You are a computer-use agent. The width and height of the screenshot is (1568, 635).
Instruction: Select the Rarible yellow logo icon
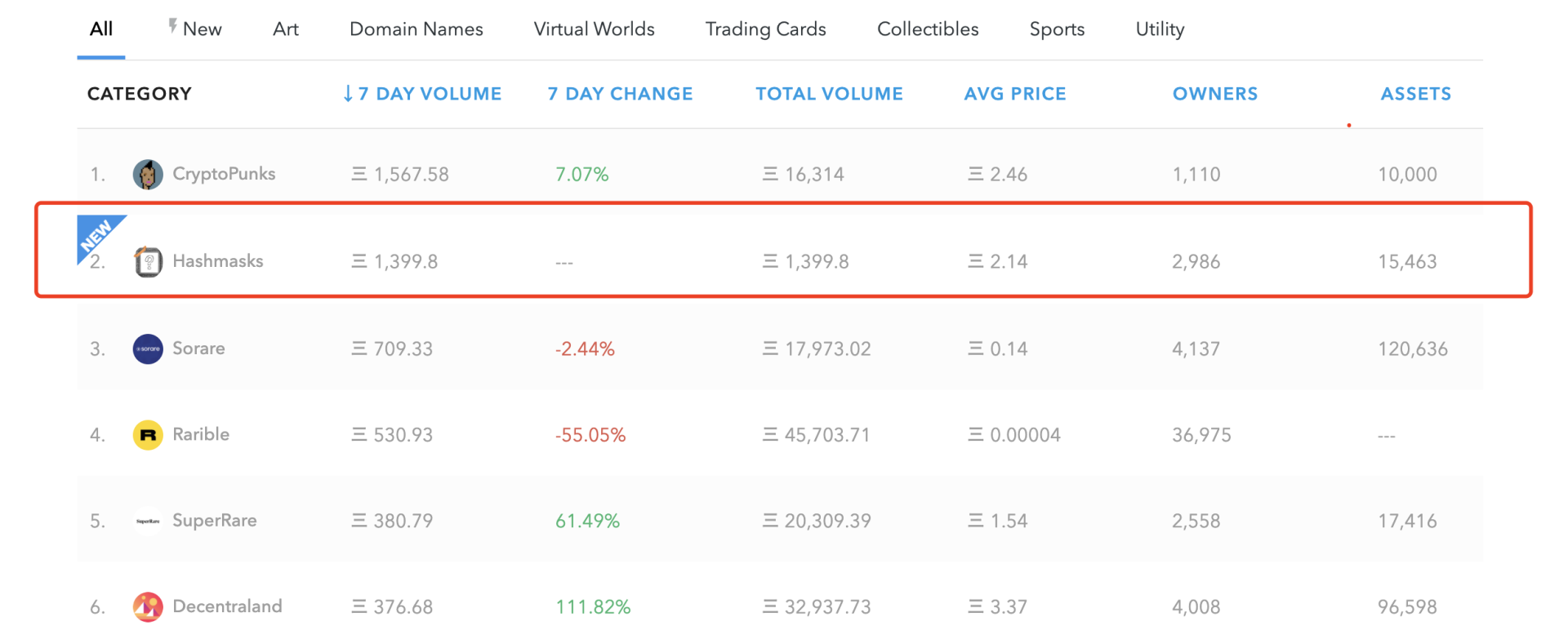coord(148,435)
